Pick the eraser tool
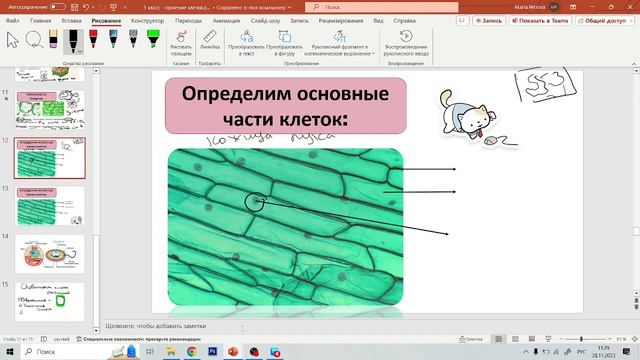Image resolution: width=640 pixels, height=360 pixels. click(x=53, y=39)
